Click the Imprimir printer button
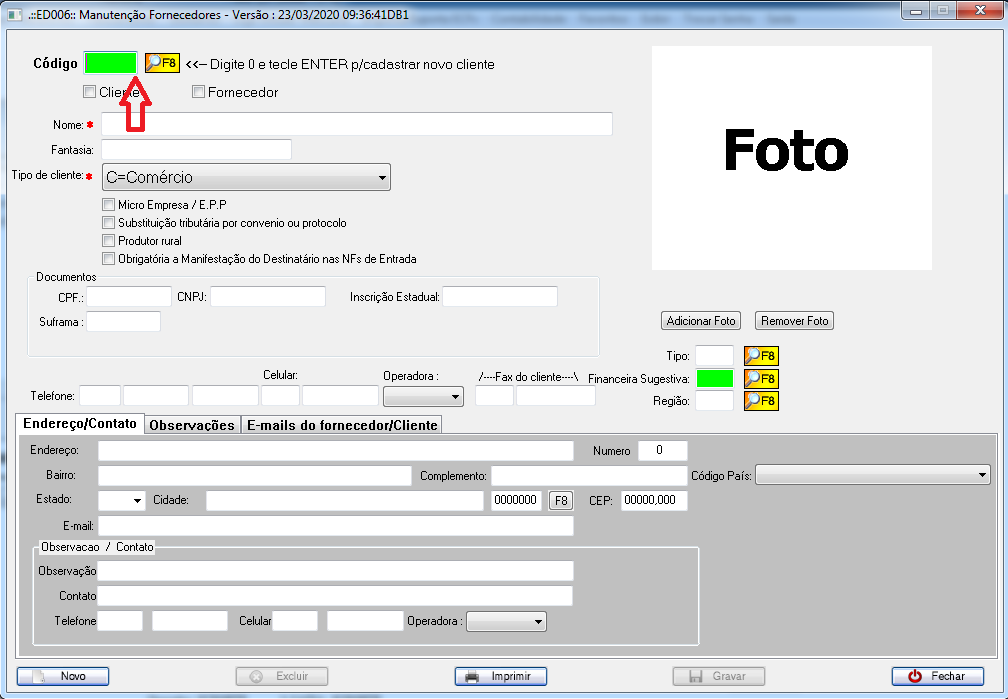This screenshot has width=1008, height=699. pos(500,676)
